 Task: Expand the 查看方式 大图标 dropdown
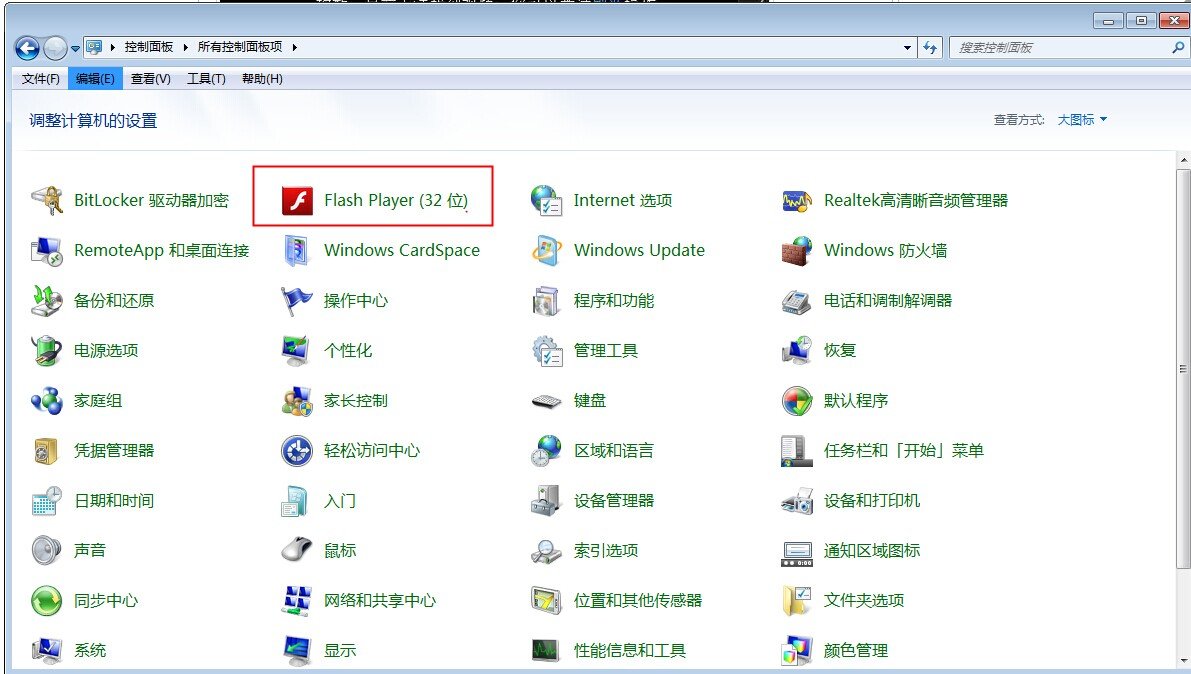click(1082, 120)
